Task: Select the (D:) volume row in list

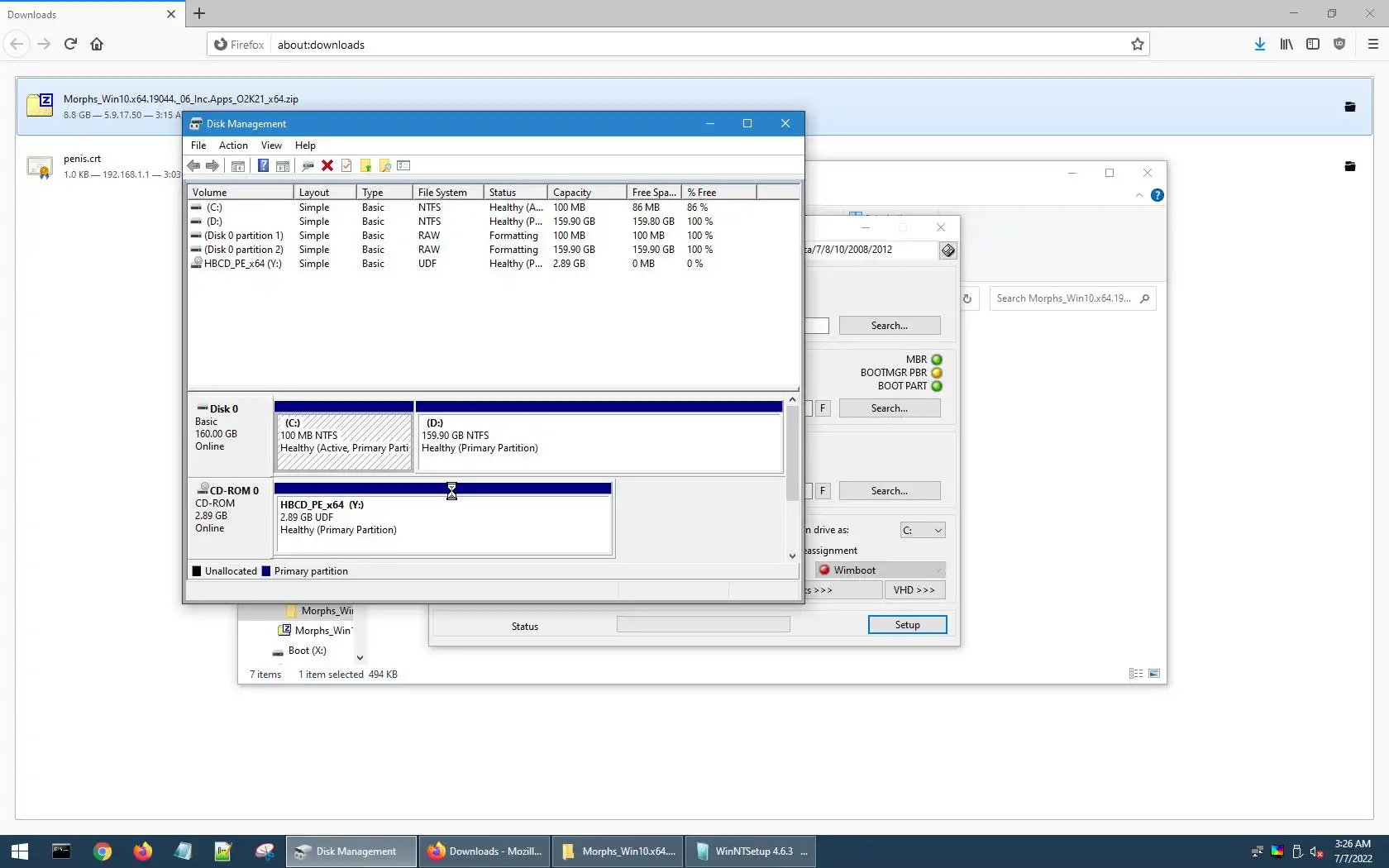Action: pos(494,222)
